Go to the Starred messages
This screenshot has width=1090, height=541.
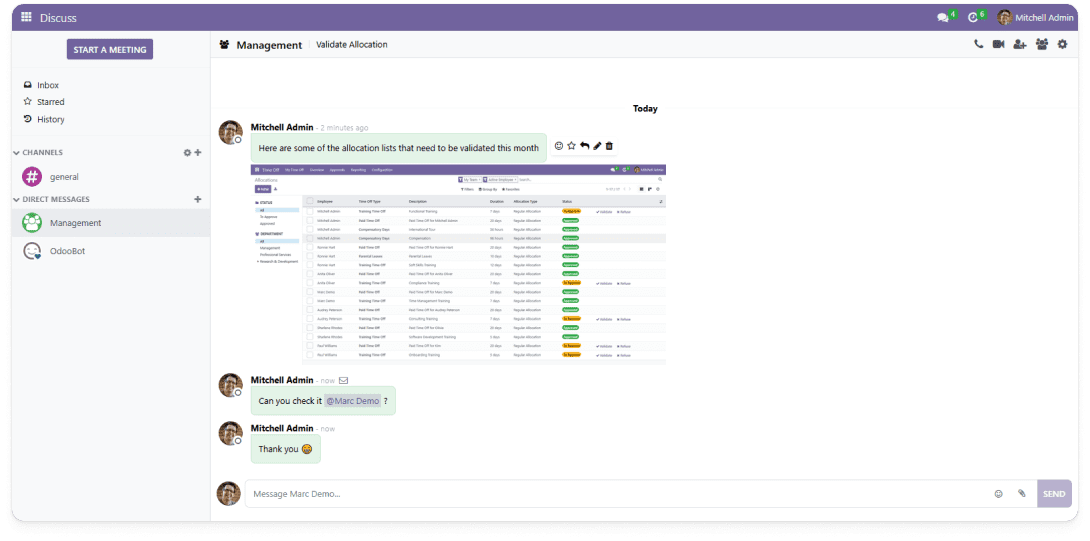coord(50,102)
